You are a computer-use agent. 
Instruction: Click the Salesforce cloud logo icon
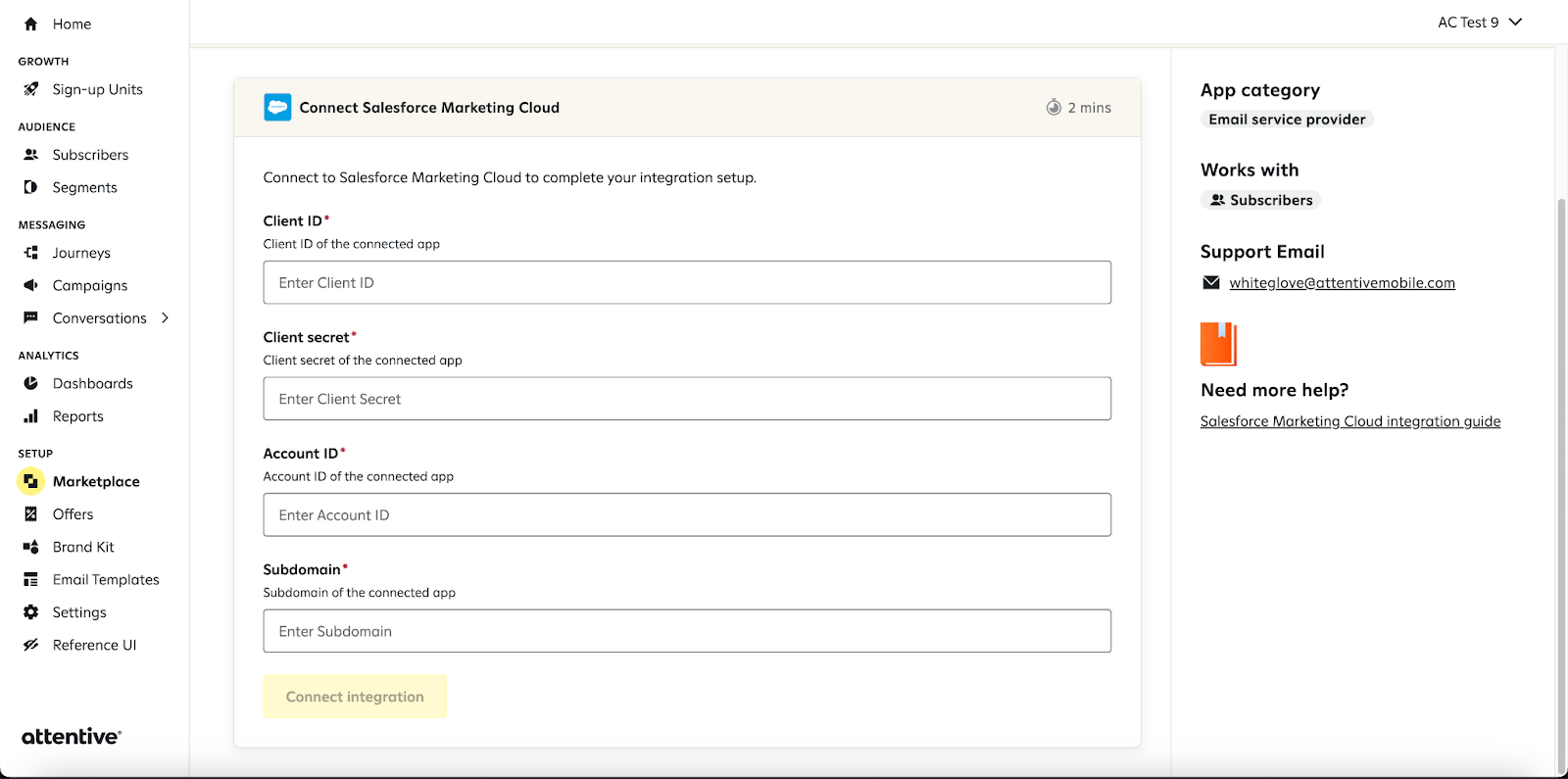[277, 108]
